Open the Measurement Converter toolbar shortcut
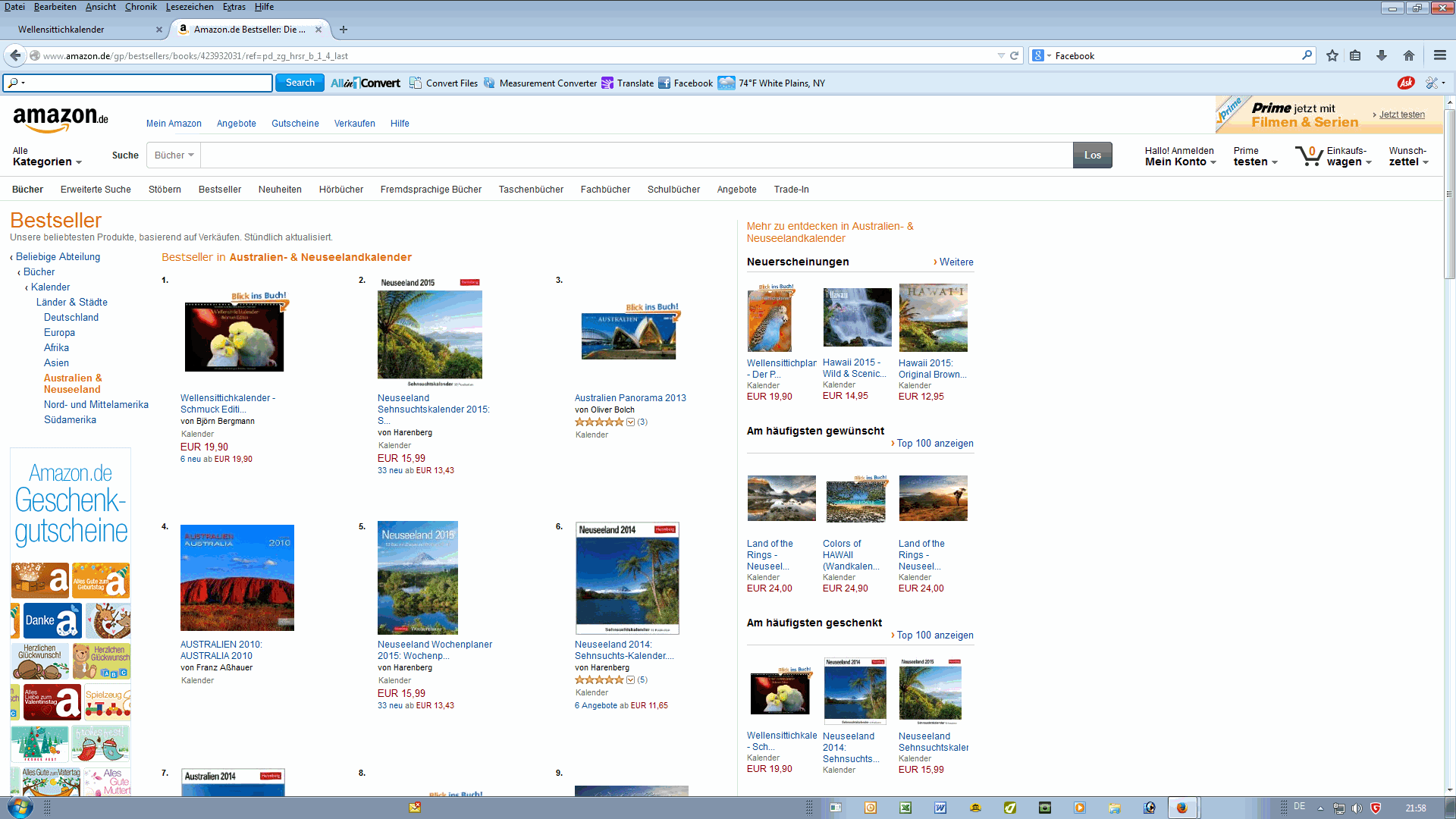Viewport: 1456px width, 819px height. (540, 83)
